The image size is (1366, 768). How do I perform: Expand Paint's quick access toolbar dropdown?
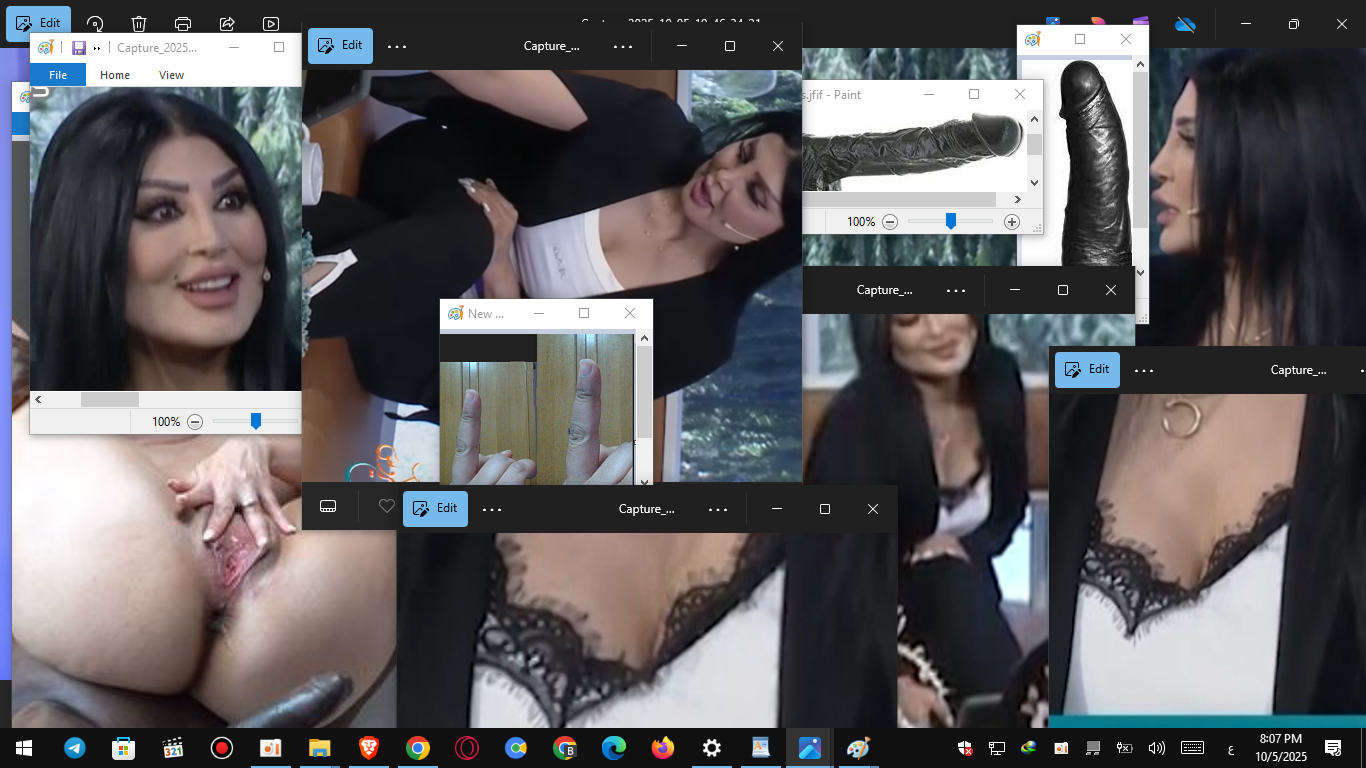(x=97, y=47)
